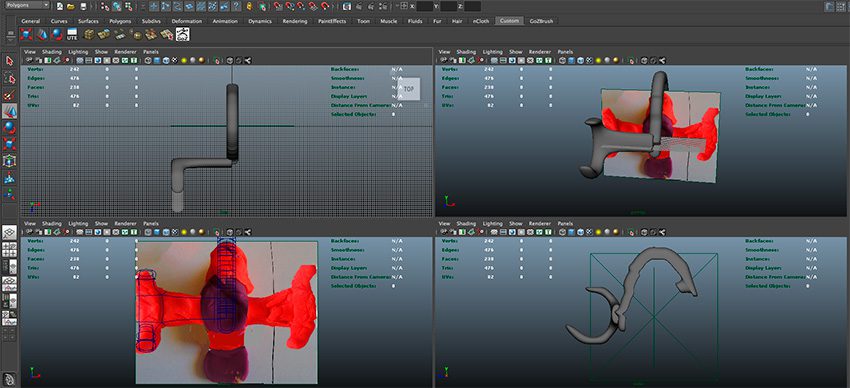Select the single perspective view layout
Screen dimensions: 850x388
(9, 232)
